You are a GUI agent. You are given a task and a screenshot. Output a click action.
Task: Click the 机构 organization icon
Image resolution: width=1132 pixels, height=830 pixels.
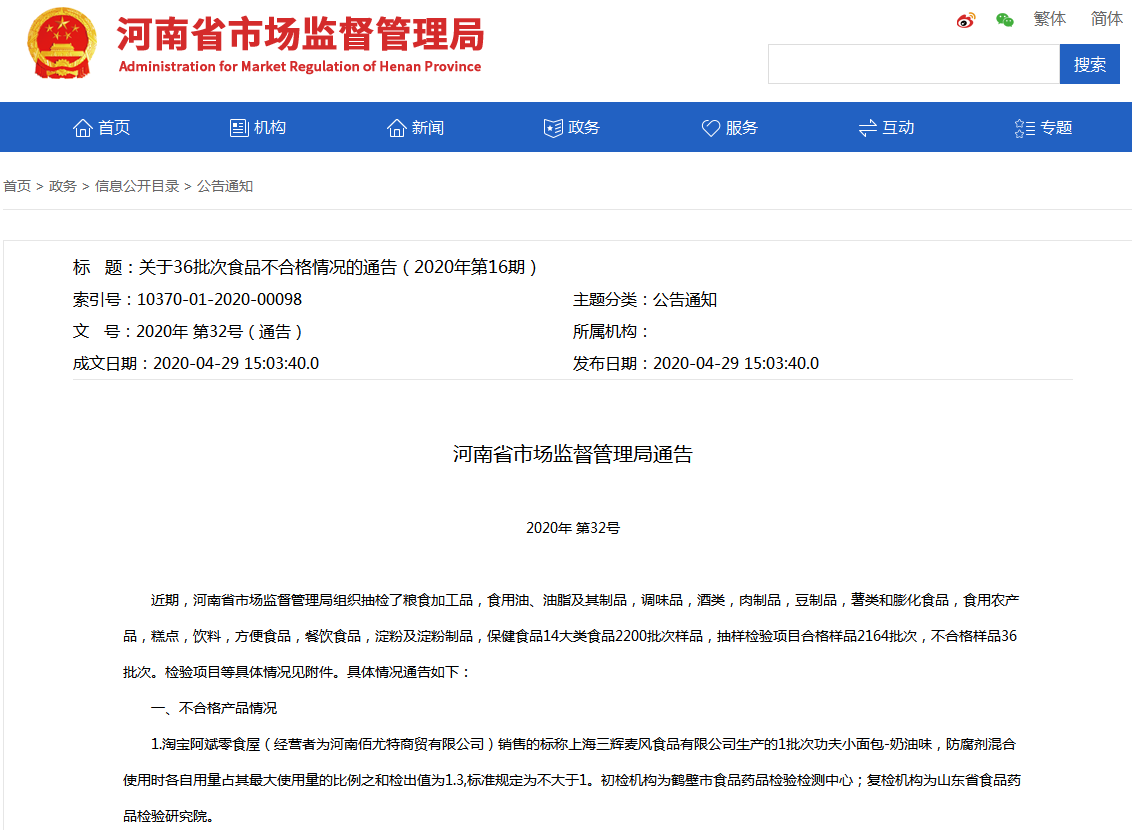click(238, 126)
